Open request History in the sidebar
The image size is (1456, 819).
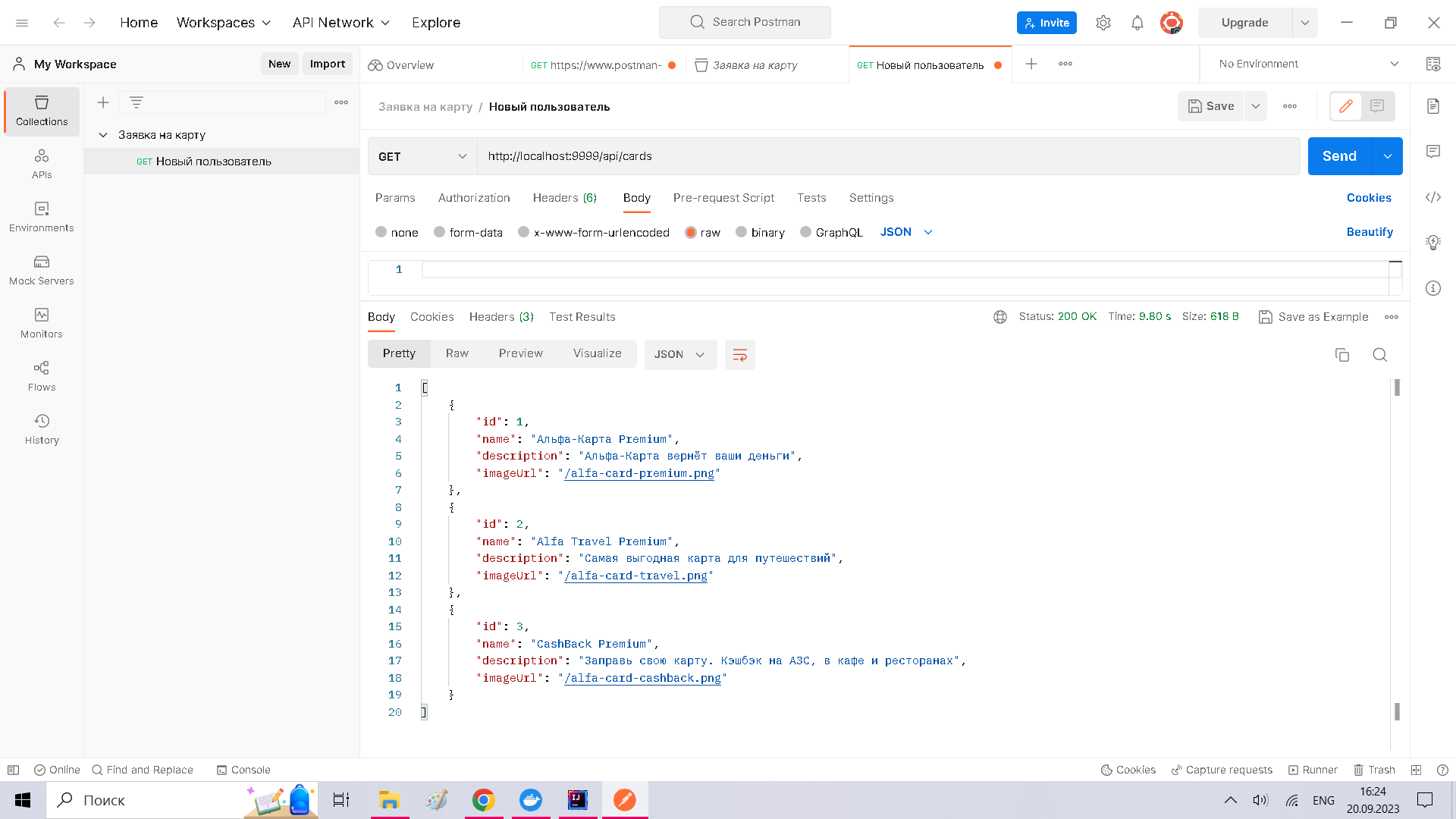tap(41, 428)
